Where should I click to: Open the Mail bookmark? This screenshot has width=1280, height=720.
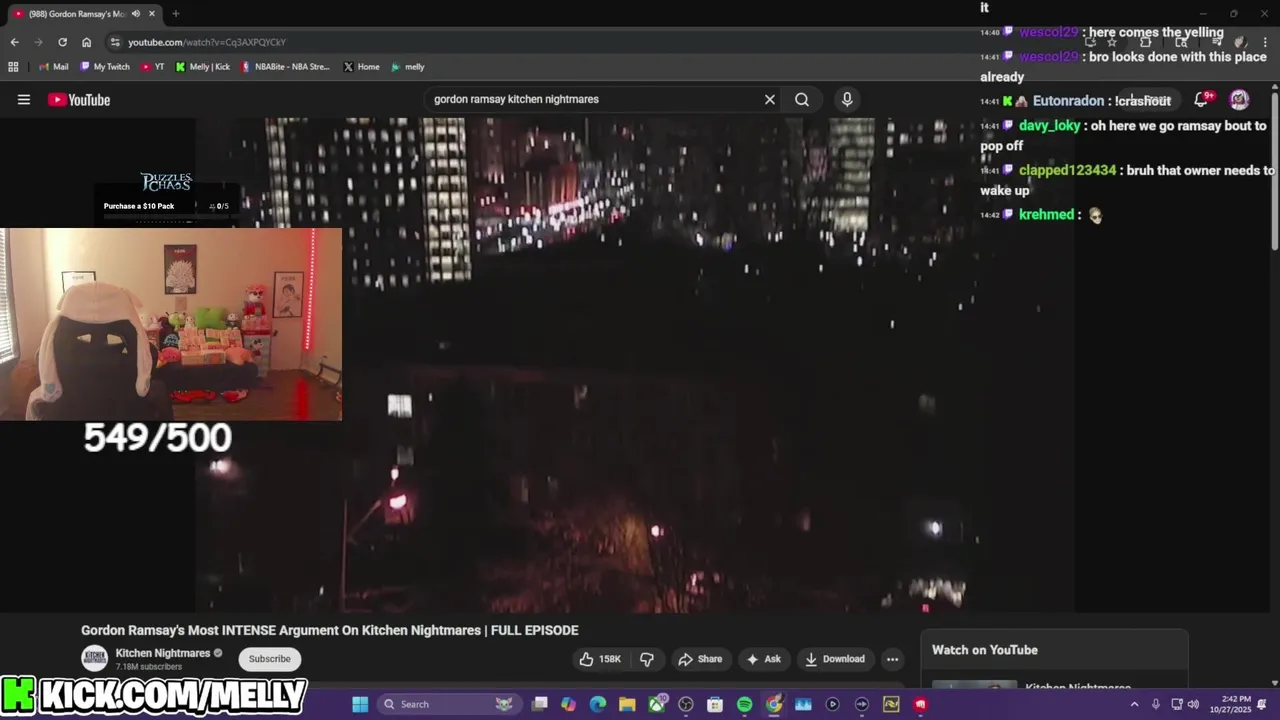click(x=54, y=67)
